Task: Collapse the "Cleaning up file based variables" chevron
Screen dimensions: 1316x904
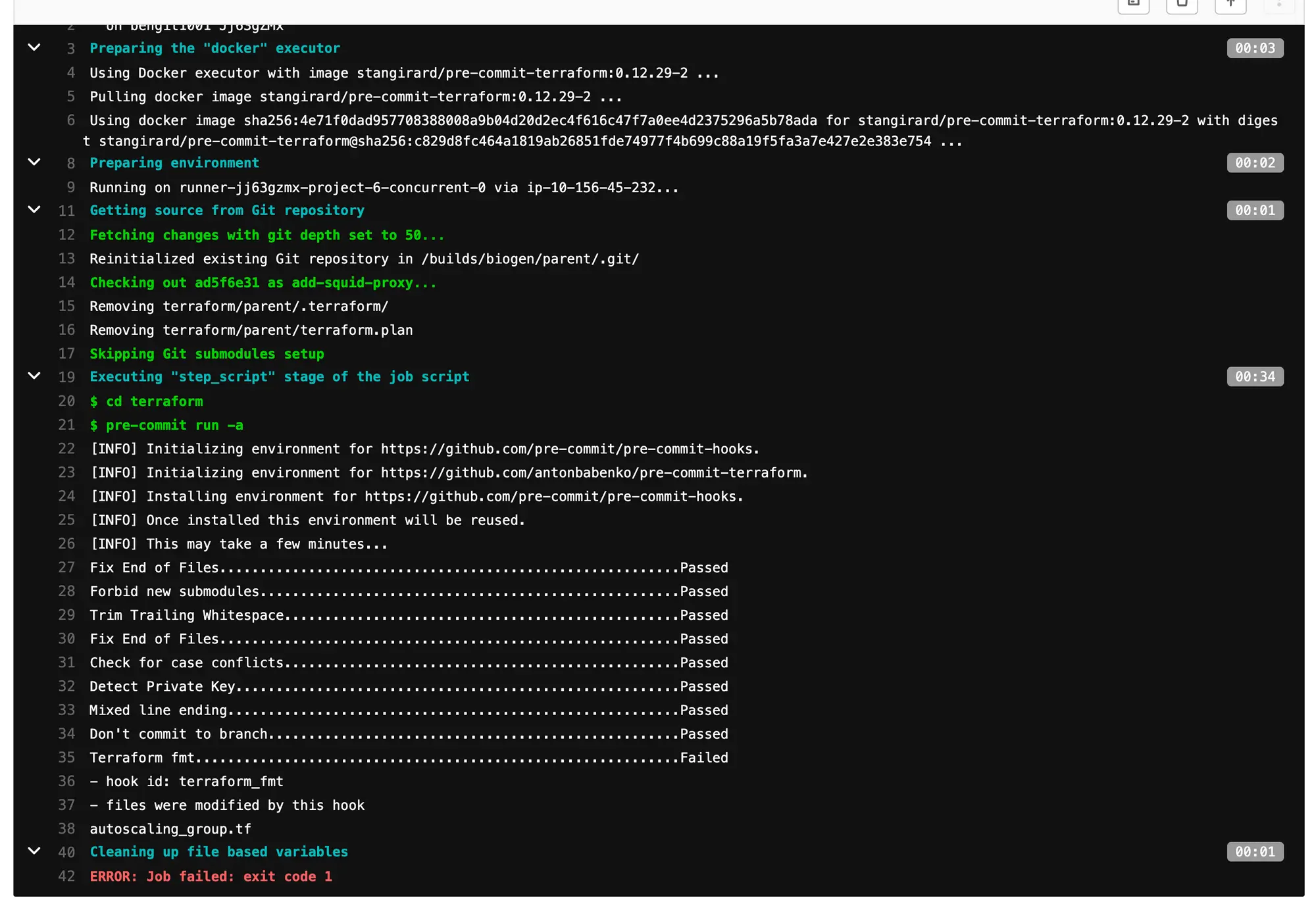Action: coord(34,851)
